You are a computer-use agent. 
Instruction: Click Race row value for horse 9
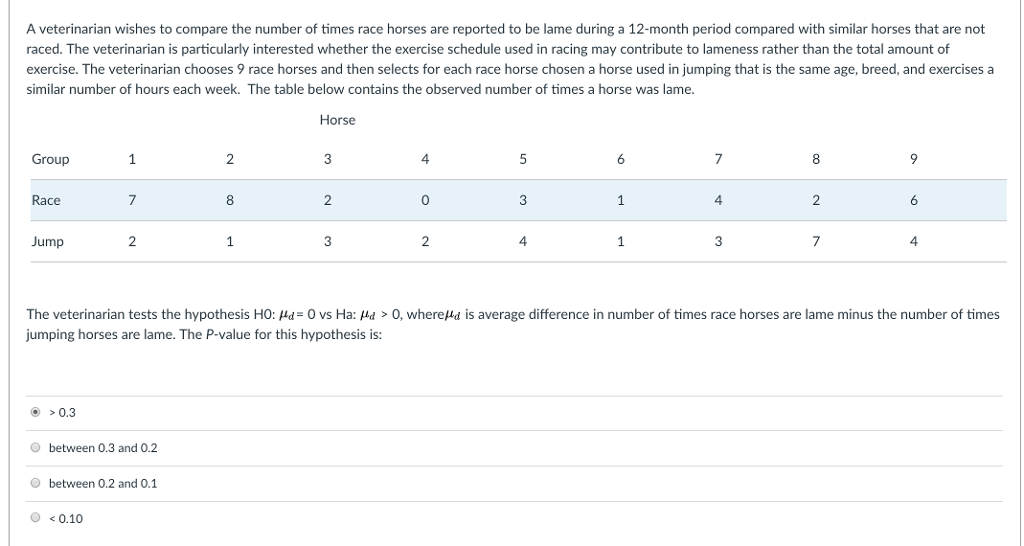[x=913, y=200]
